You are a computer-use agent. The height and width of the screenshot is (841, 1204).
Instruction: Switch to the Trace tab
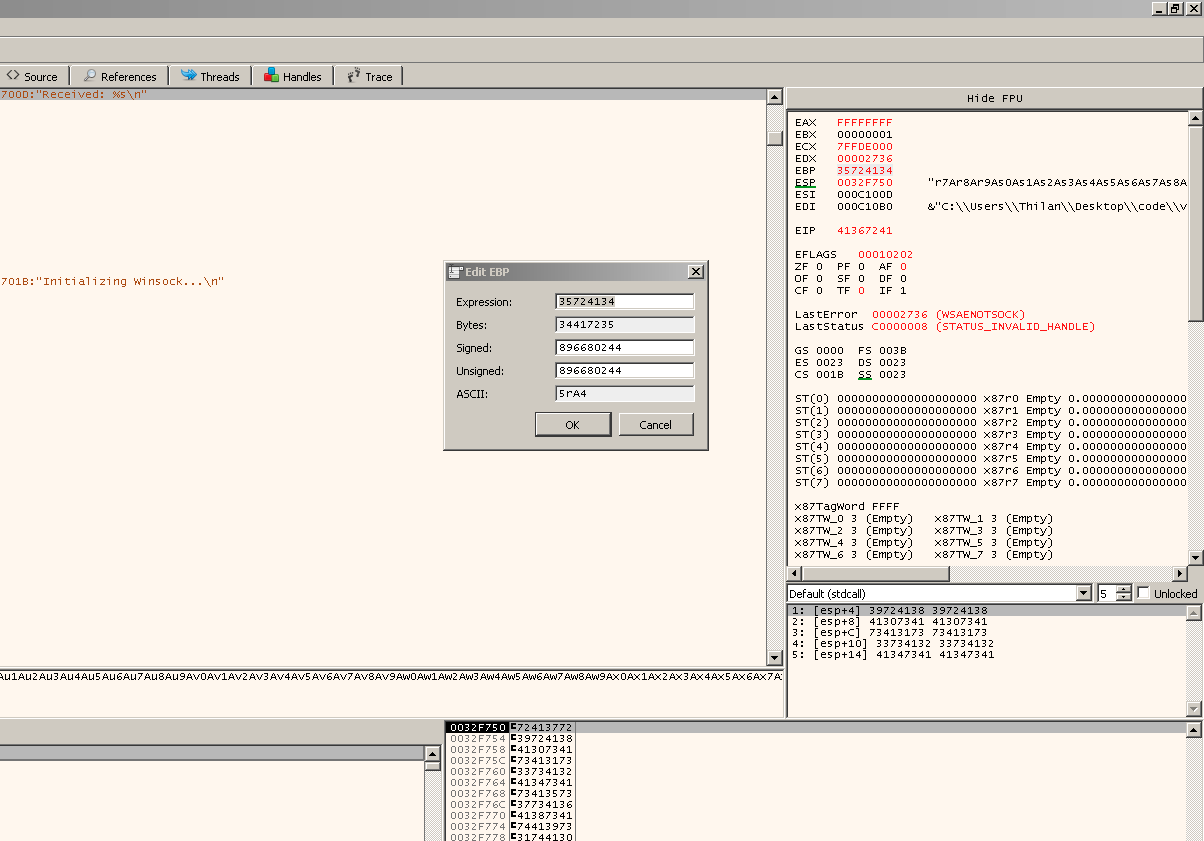tap(370, 76)
